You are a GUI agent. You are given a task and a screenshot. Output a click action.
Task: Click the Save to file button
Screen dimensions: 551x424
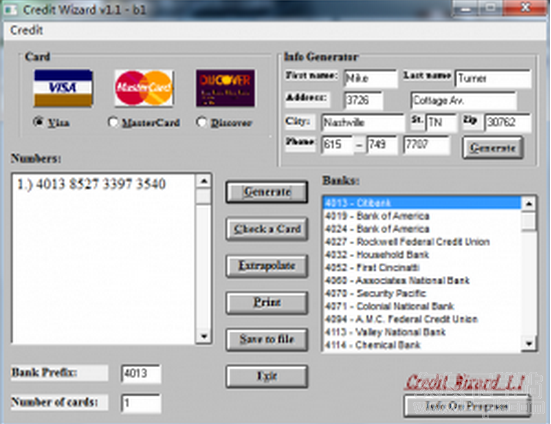pos(267,339)
